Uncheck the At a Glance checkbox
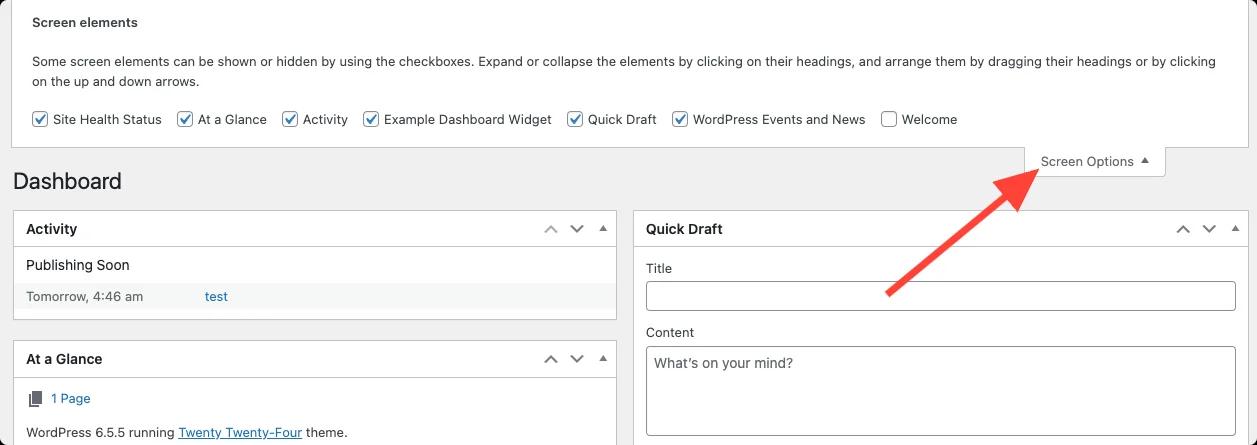The height and width of the screenshot is (445, 1257). click(x=185, y=119)
